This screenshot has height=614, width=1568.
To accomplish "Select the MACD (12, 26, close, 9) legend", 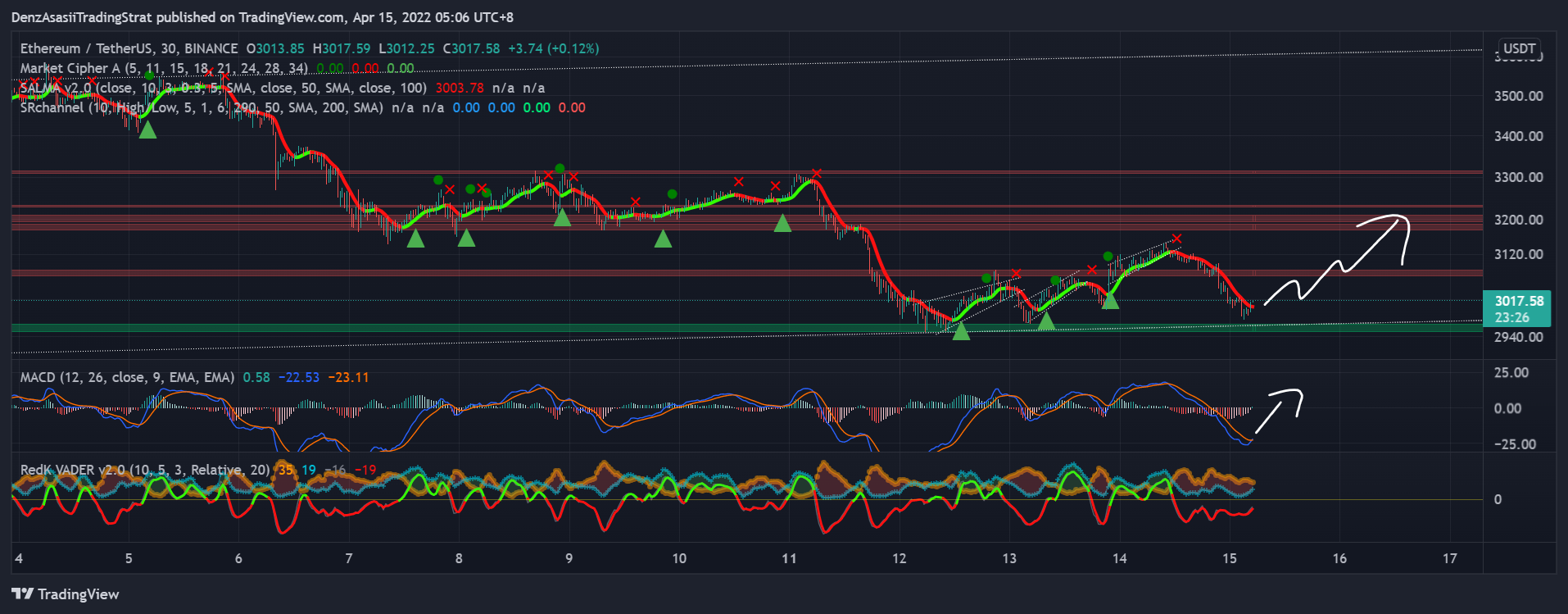I will tap(127, 377).
